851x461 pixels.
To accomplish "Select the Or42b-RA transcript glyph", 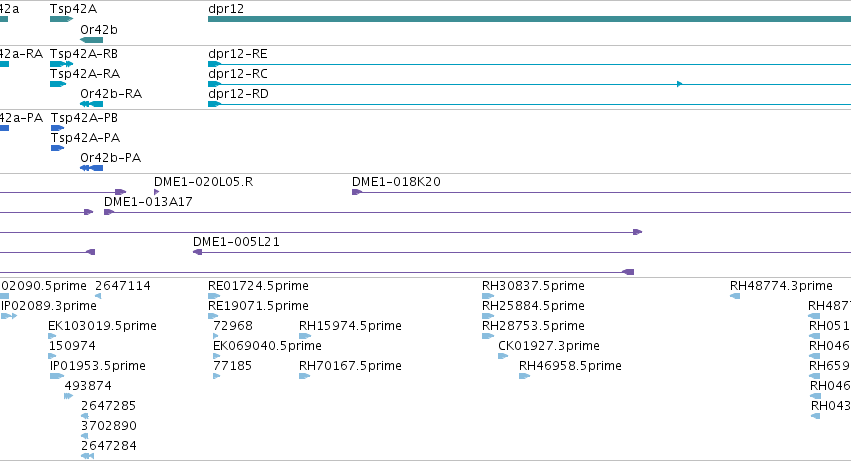I will pos(91,104).
